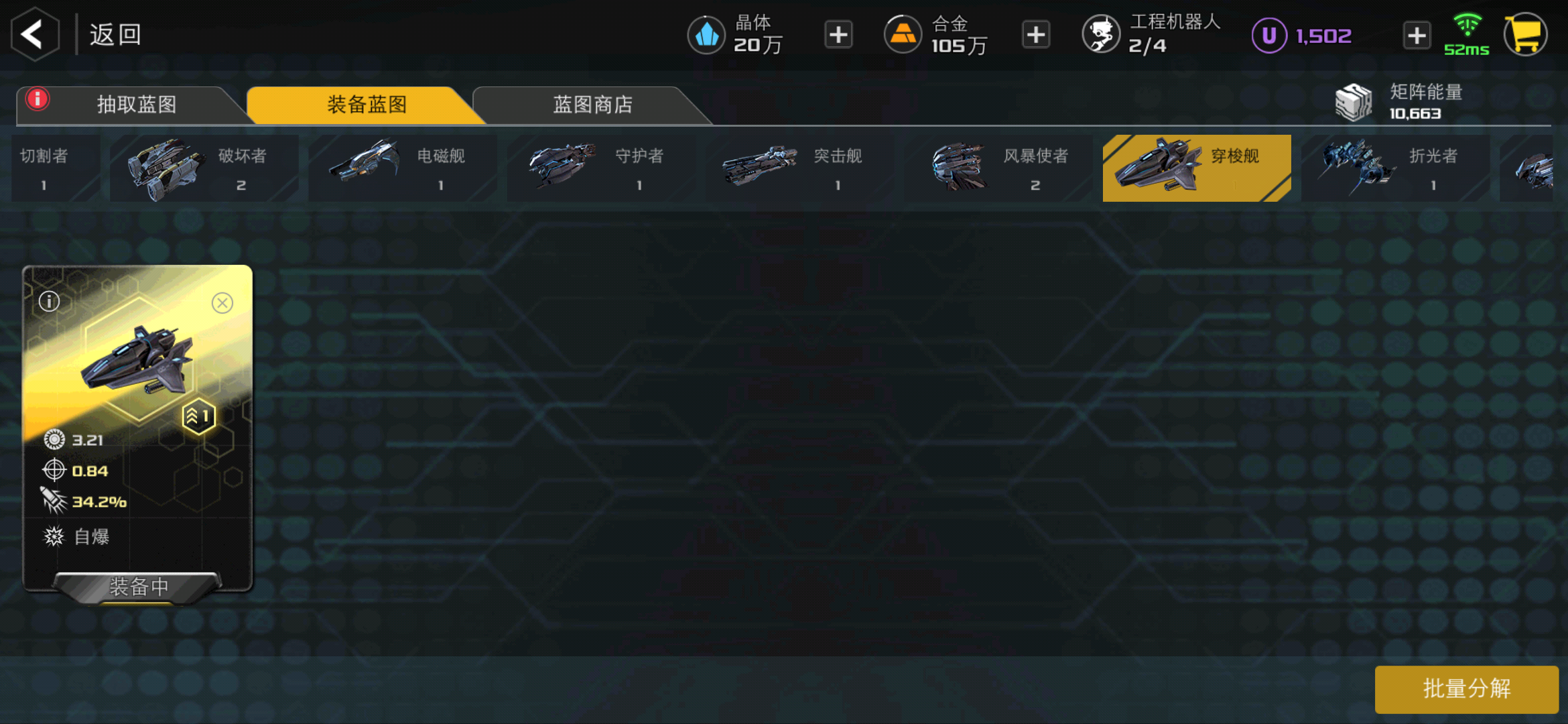The width and height of the screenshot is (1568, 724).
Task: Add more alloy with plus icon
Action: 1036,35
